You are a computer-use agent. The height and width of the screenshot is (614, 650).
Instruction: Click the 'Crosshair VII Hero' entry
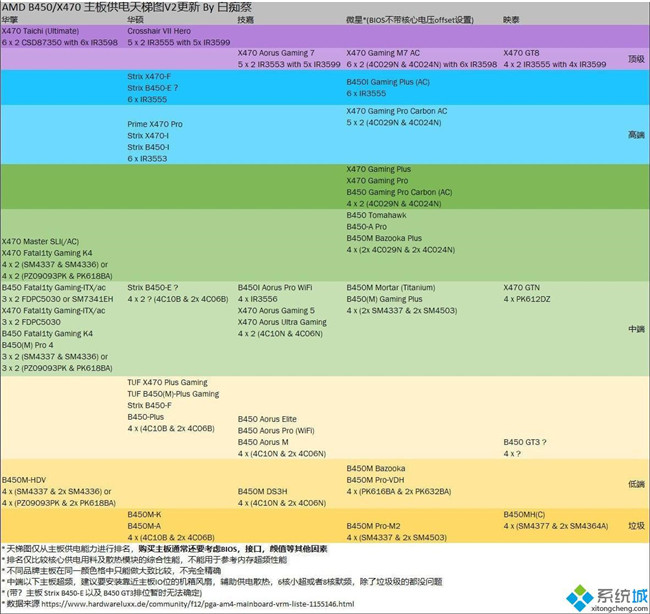pyautogui.click(x=159, y=31)
